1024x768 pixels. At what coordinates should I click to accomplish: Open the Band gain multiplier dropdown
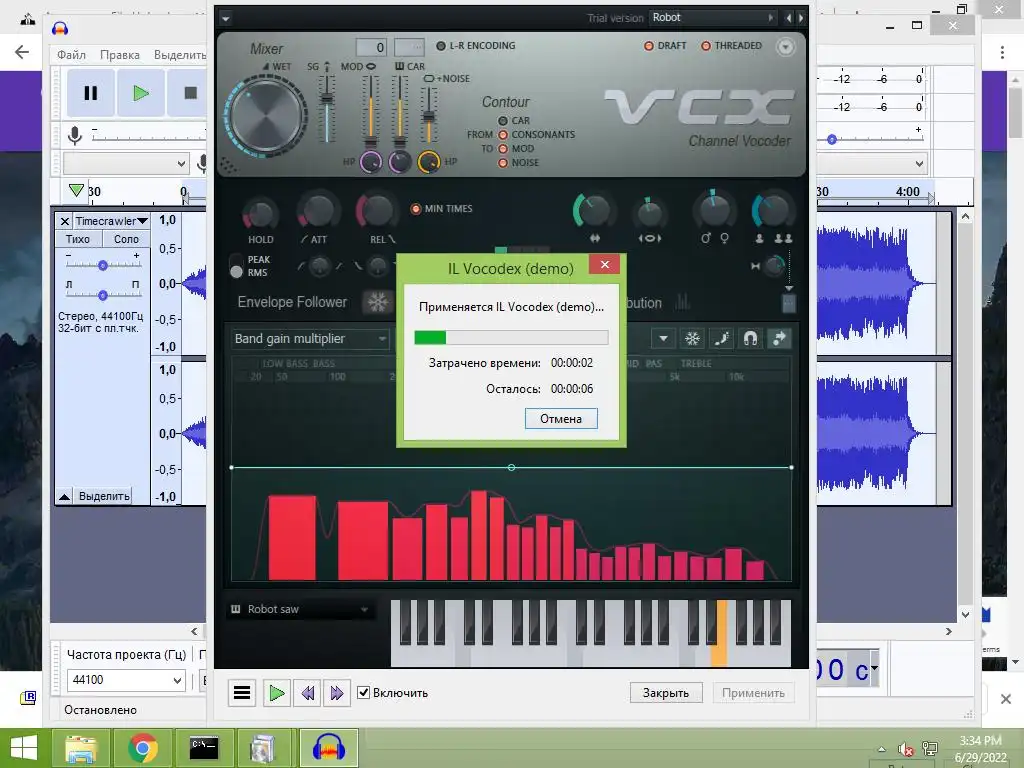pyautogui.click(x=310, y=338)
